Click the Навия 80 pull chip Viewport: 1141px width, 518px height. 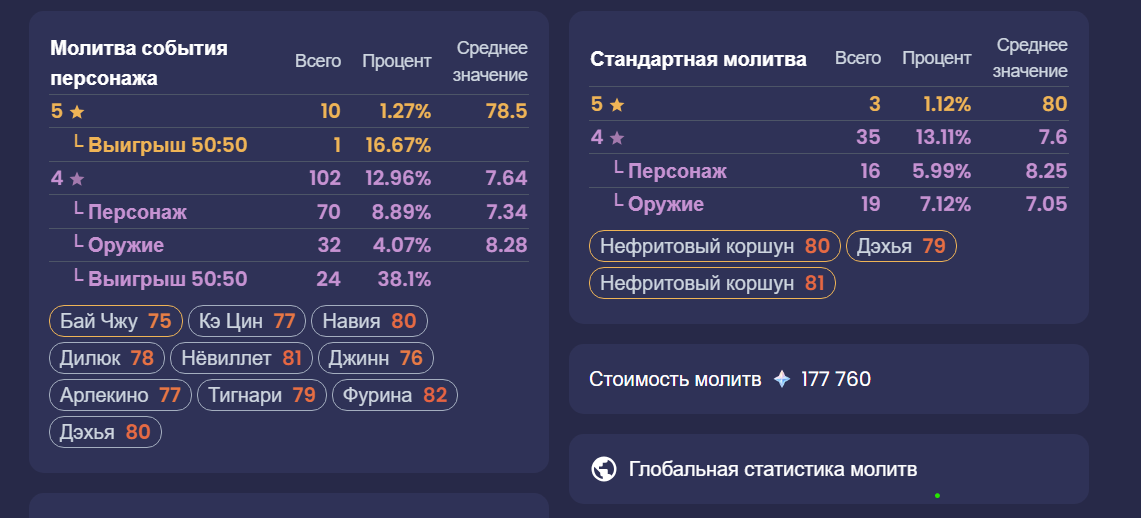(369, 321)
